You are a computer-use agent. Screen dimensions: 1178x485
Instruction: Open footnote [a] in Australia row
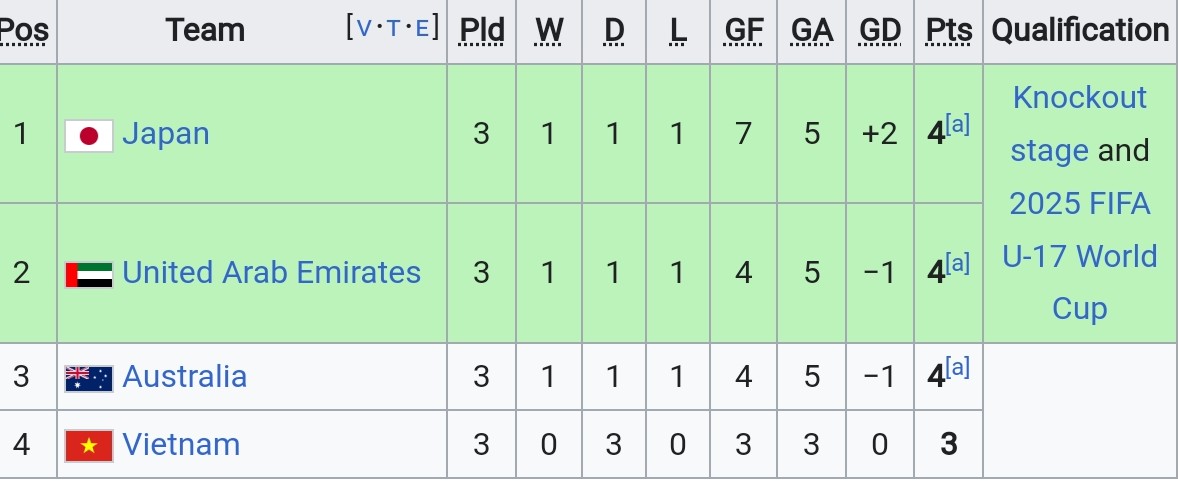957,367
